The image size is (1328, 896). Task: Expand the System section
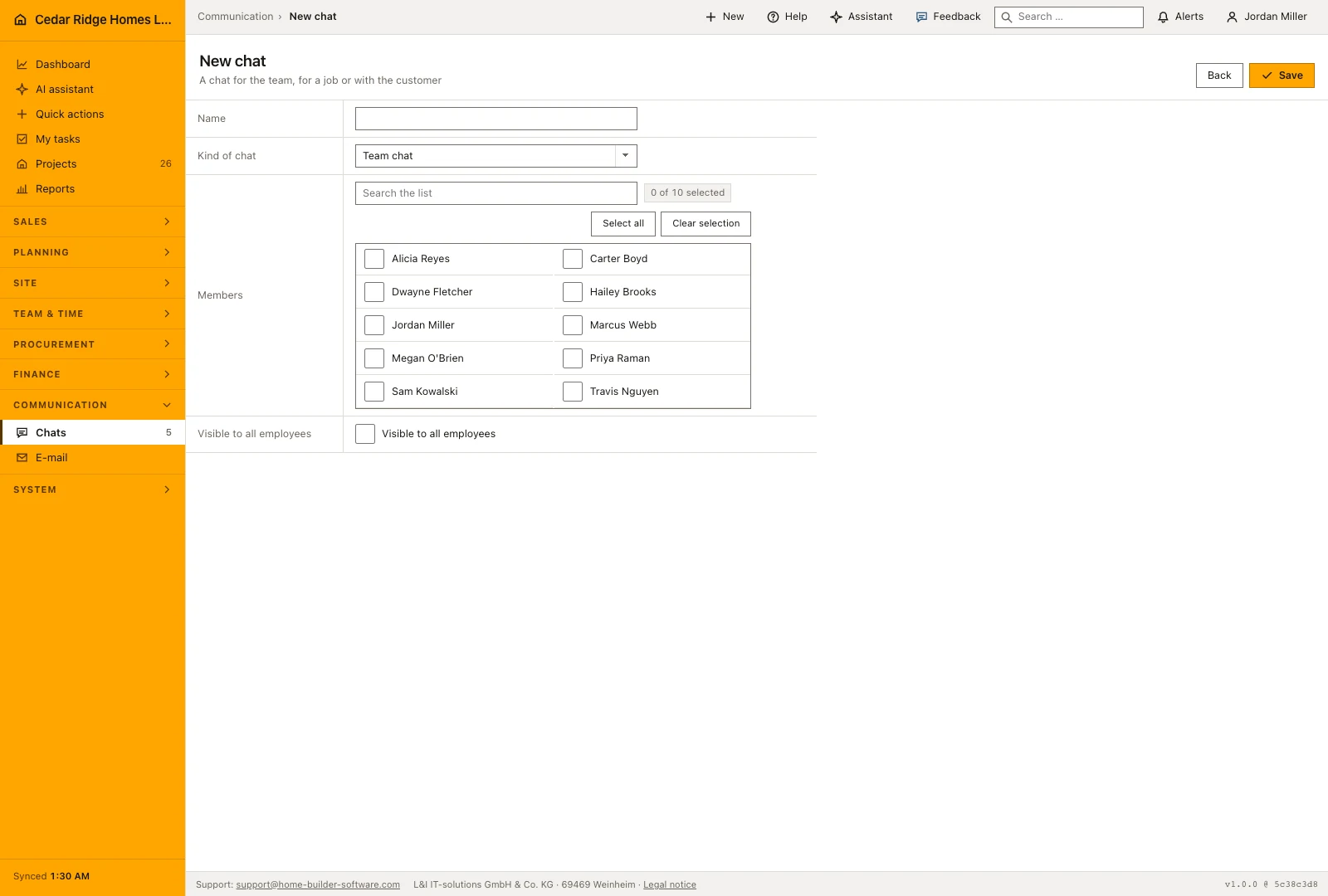click(92, 489)
